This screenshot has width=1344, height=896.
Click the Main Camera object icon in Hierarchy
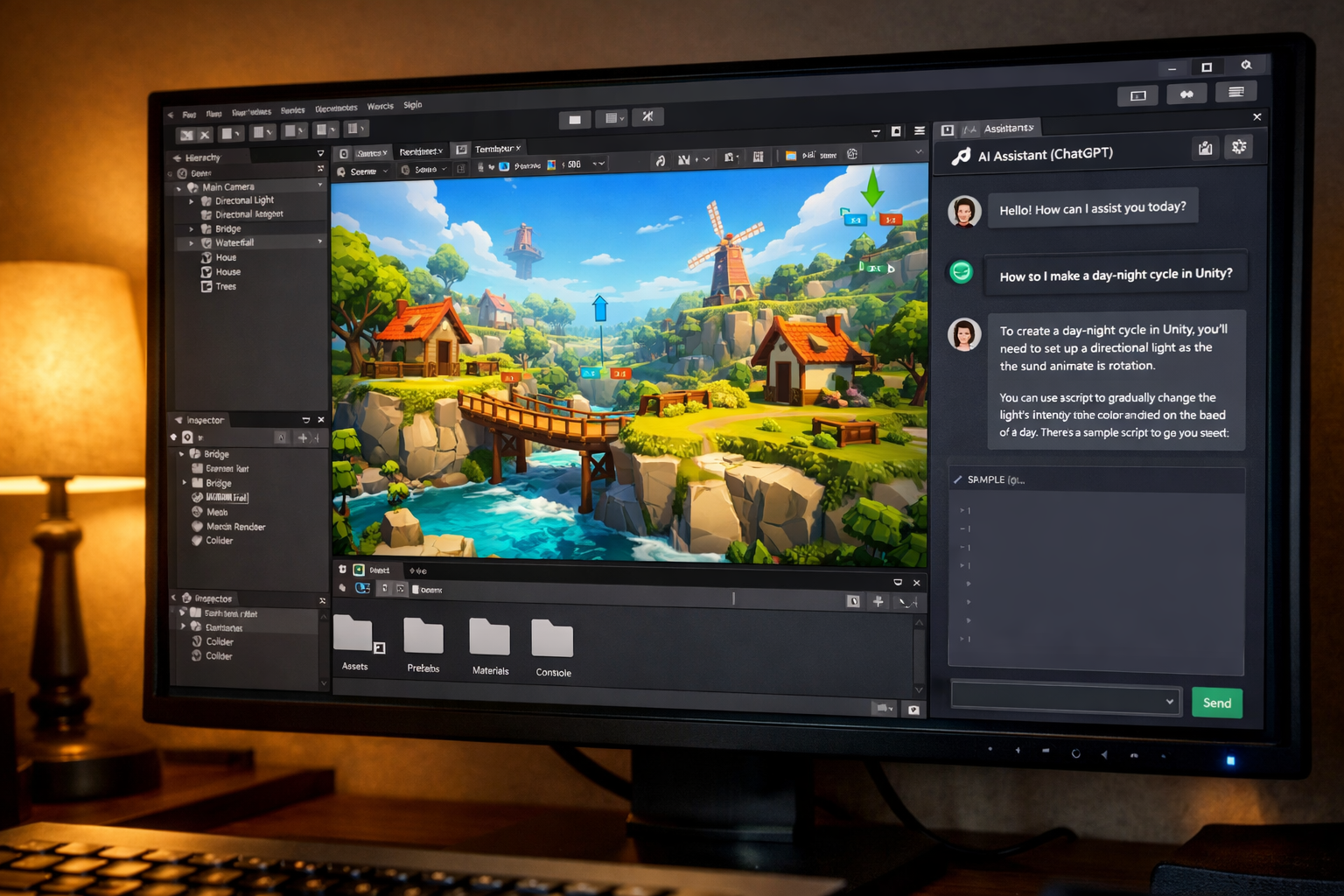pos(193,187)
